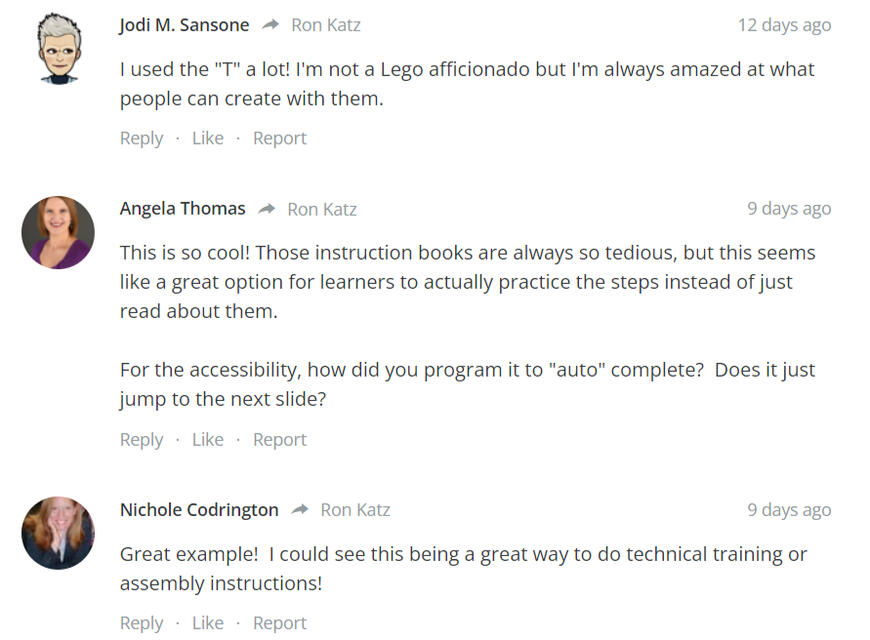Screen dimensions: 870x640
Task: Reply to Angela Thomas's comment
Action: (141, 439)
